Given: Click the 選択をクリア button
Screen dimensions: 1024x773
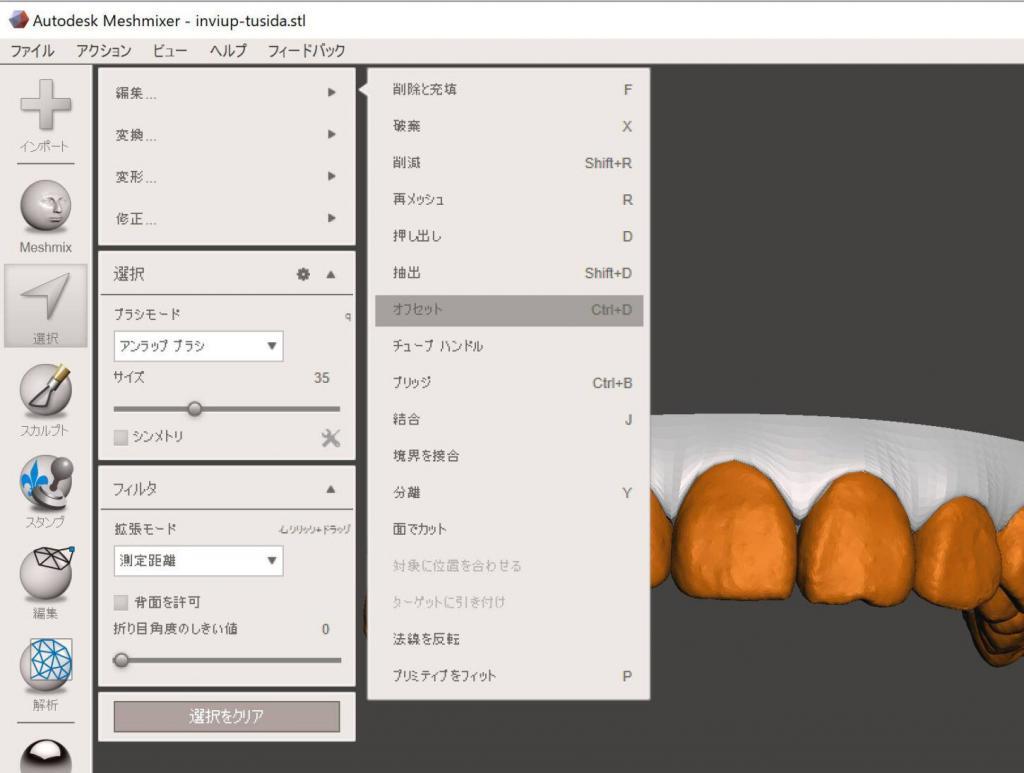Looking at the screenshot, I should pos(227,717).
